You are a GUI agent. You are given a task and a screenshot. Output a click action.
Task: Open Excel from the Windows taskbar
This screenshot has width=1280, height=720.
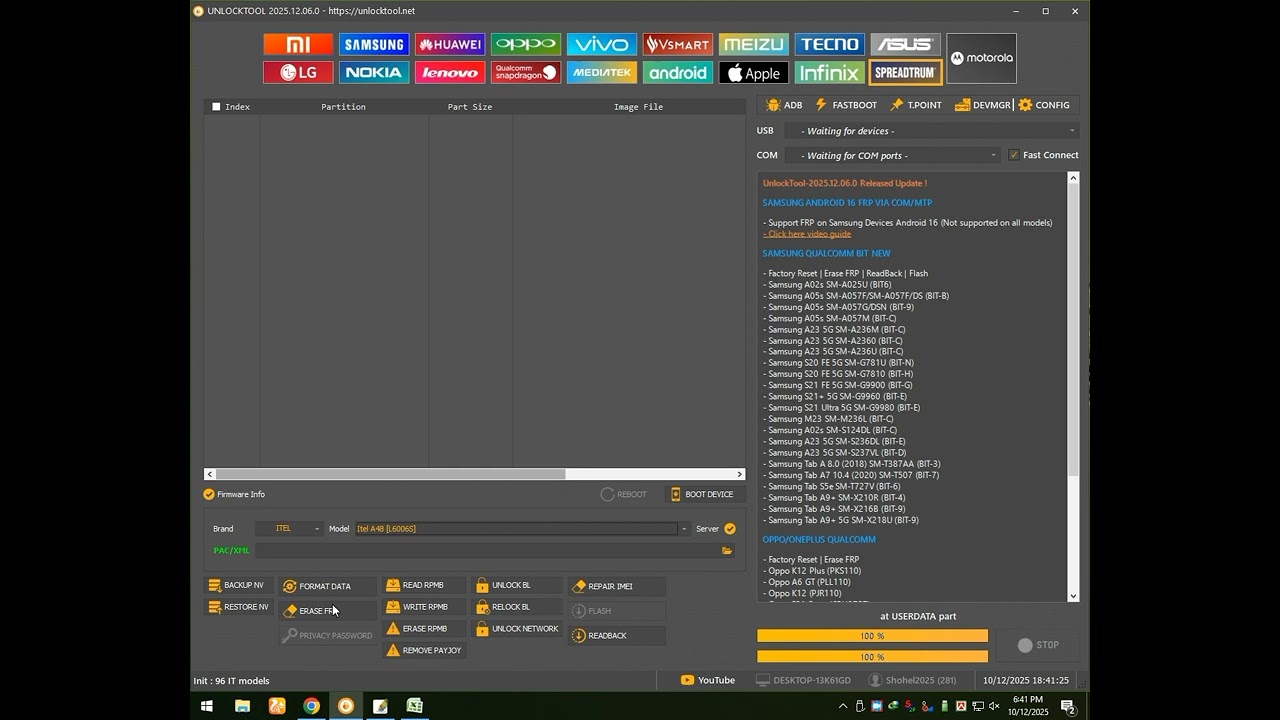(x=414, y=706)
